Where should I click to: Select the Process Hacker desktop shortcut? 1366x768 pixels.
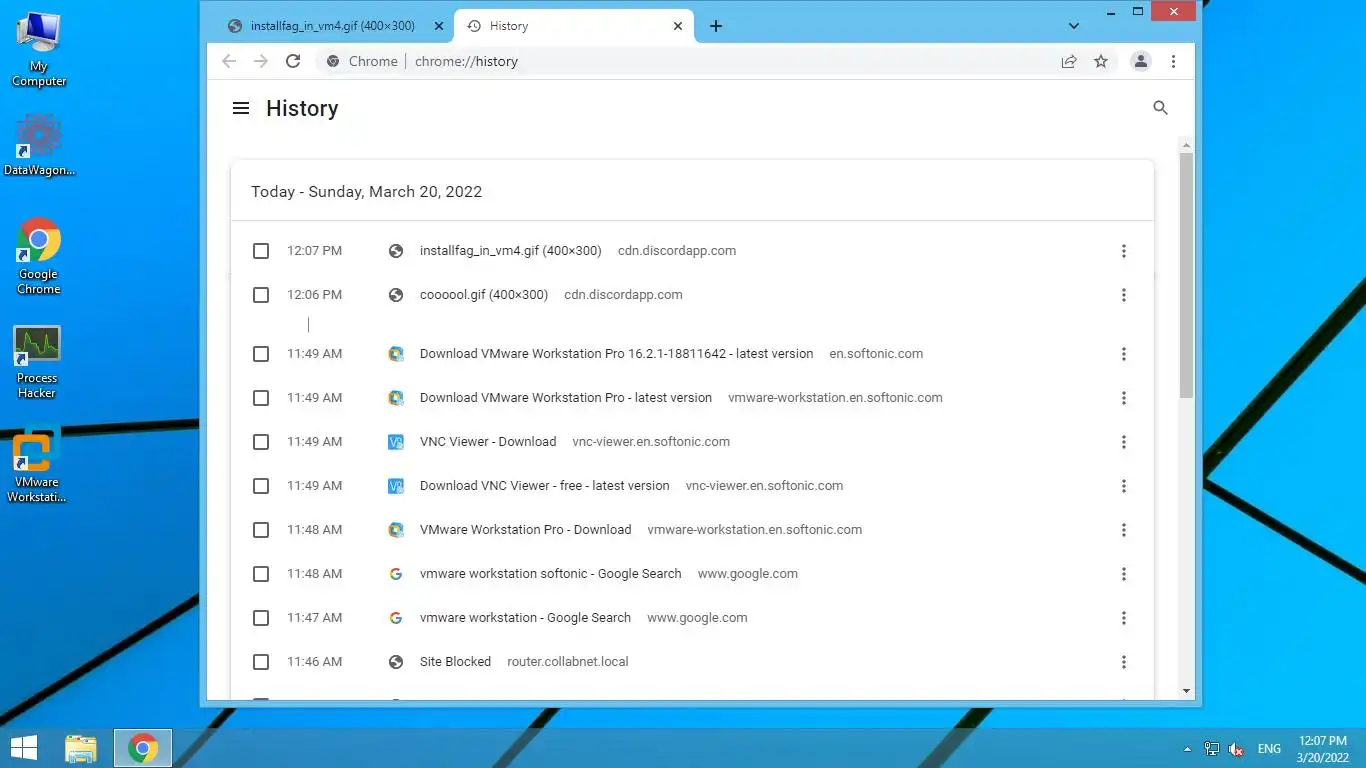point(37,362)
